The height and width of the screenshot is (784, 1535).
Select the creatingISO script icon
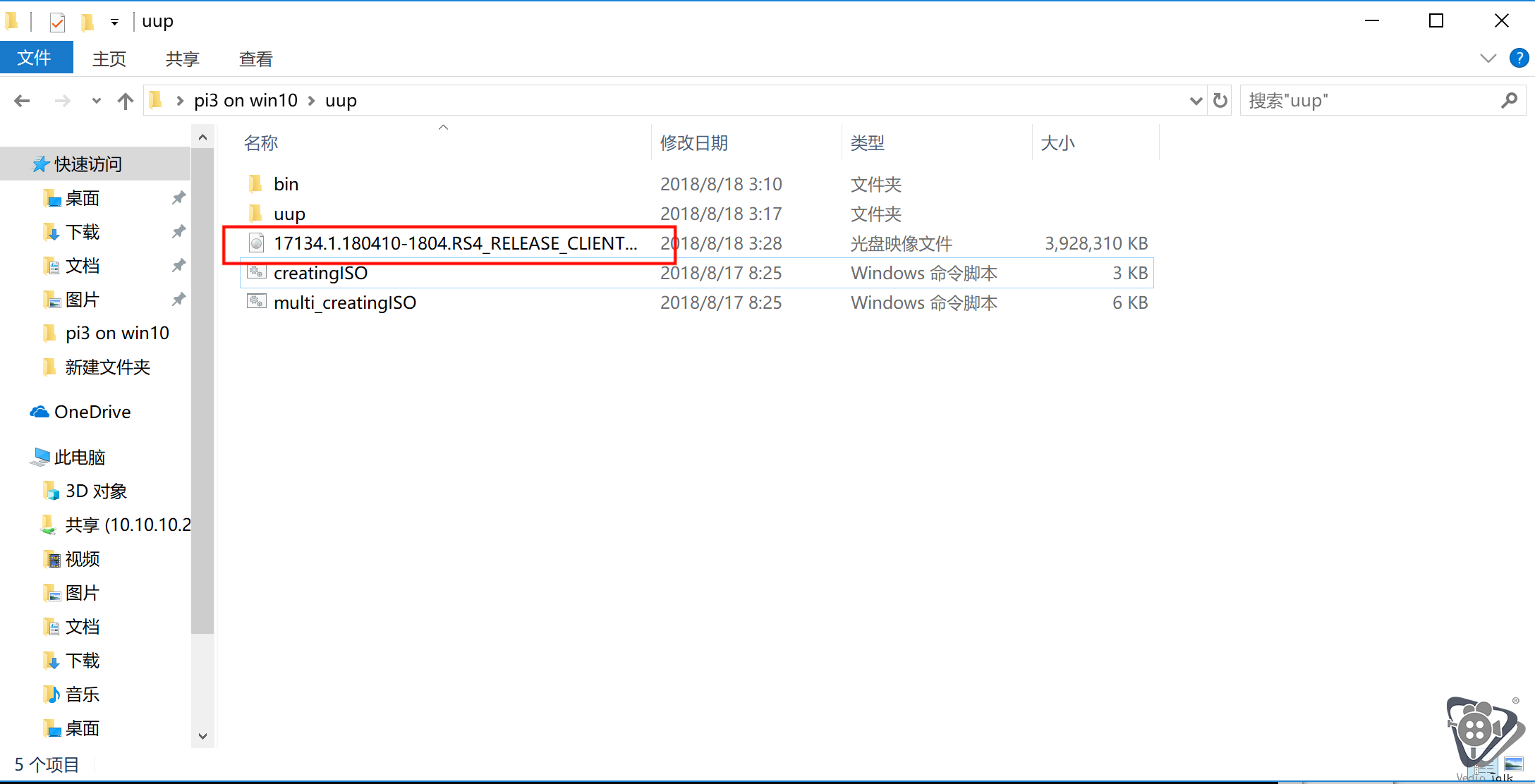[256, 273]
